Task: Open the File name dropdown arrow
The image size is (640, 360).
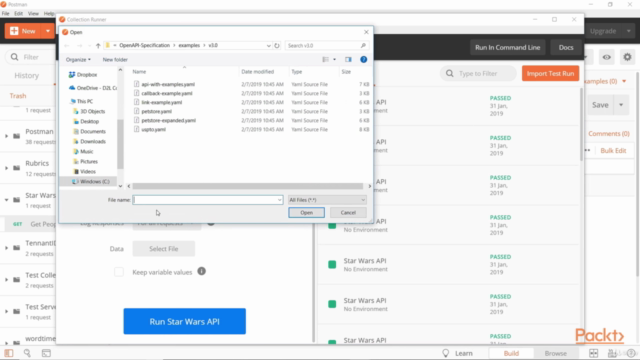Action: click(279, 200)
